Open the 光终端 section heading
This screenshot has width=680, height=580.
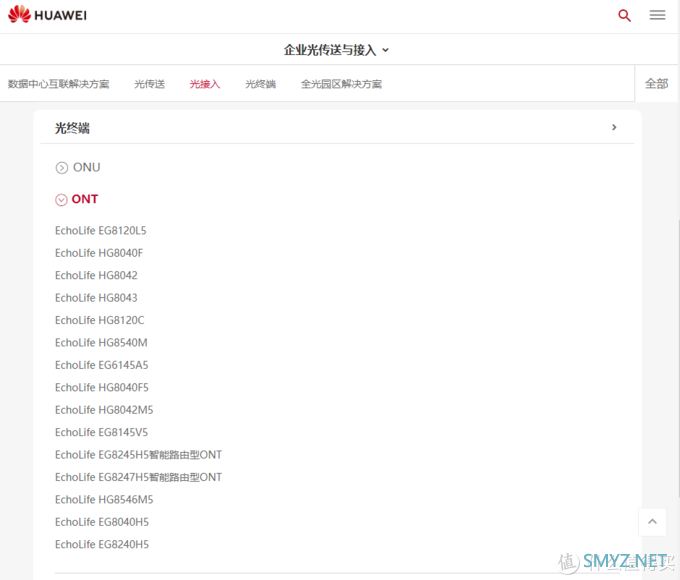coord(72,128)
